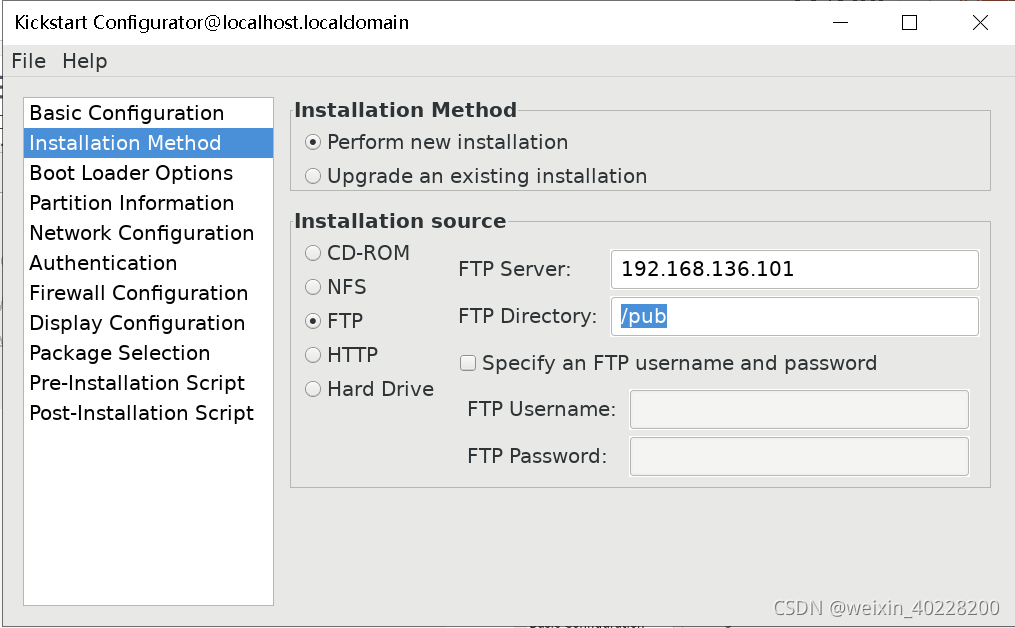Select CD-ROM as installation source
The image size is (1015, 628).
point(314,253)
